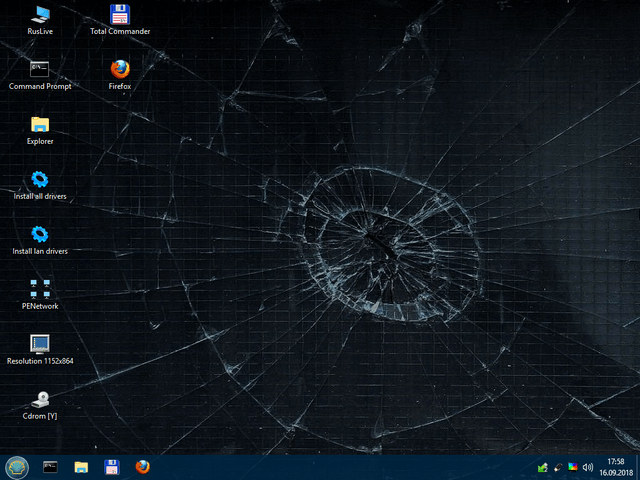The width and height of the screenshot is (640, 480).
Task: Select the Install lan drivers shortcut
Action: point(40,235)
